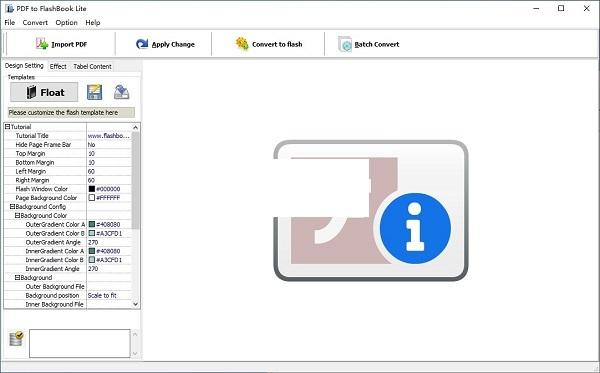
Task: Collapse the Background Config node
Action: (12, 207)
